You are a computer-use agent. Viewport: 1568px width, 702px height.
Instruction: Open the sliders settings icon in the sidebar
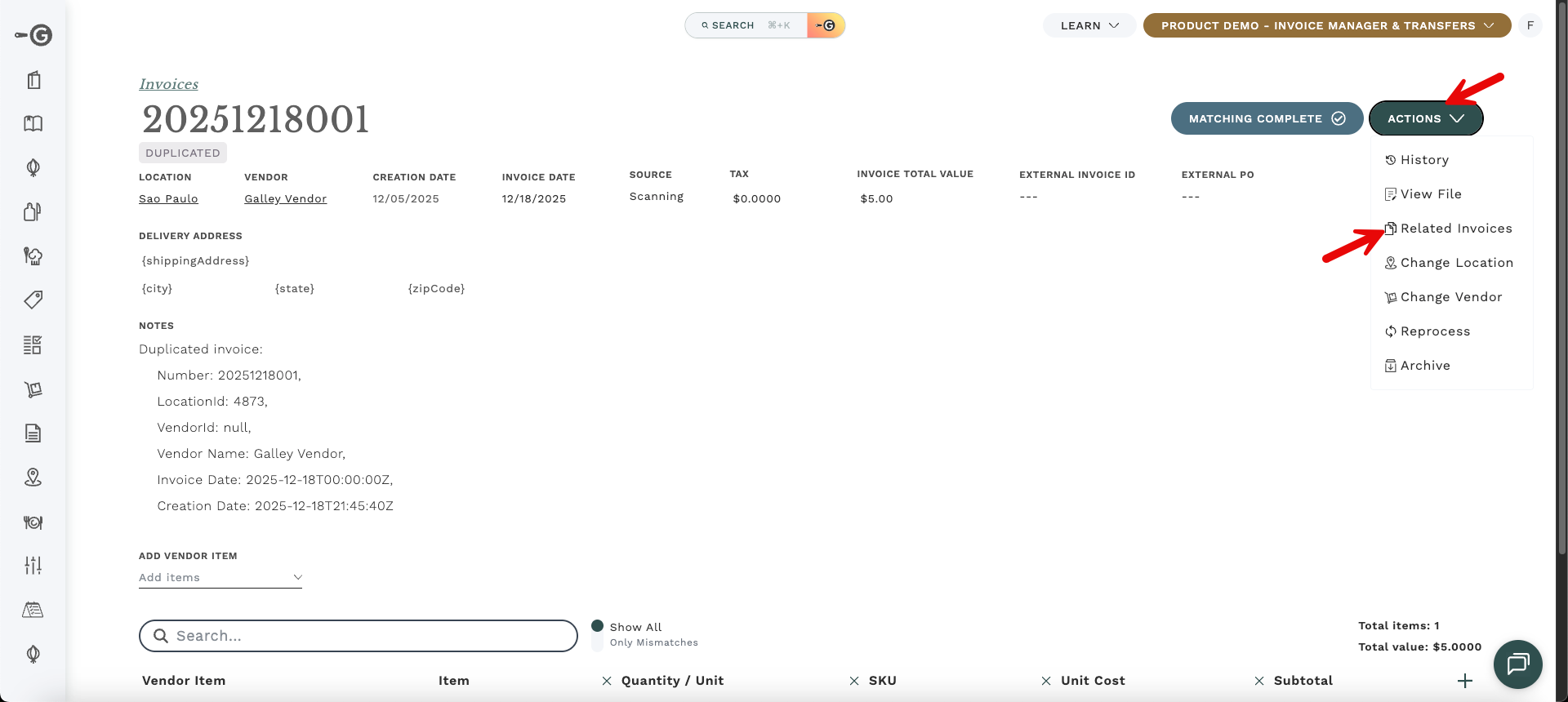tap(33, 565)
